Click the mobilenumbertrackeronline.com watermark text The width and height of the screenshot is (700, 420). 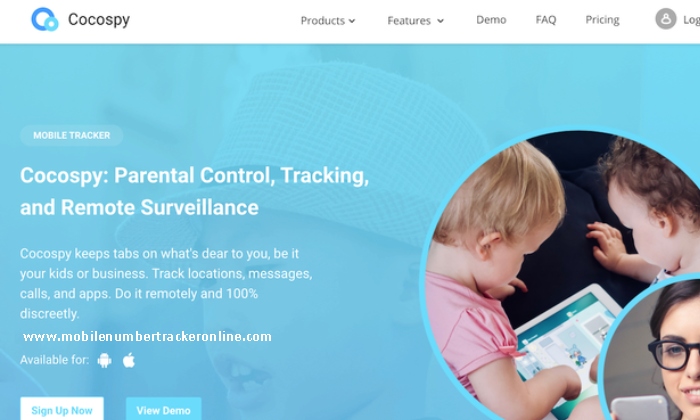(147, 336)
